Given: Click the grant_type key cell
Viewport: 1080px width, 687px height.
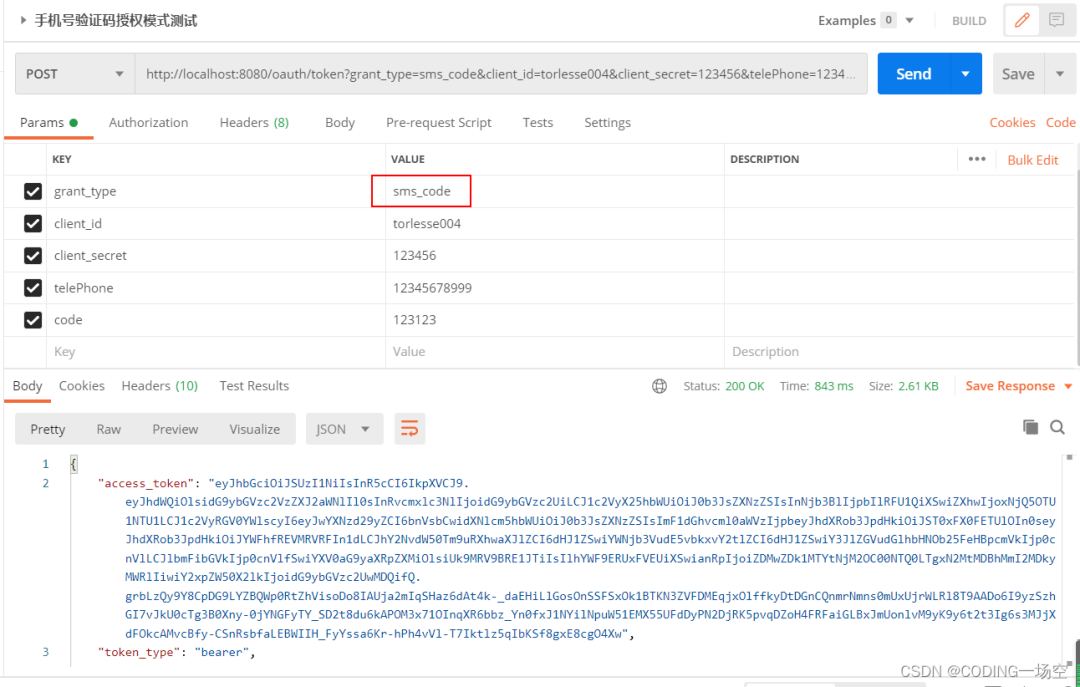Looking at the screenshot, I should [216, 191].
